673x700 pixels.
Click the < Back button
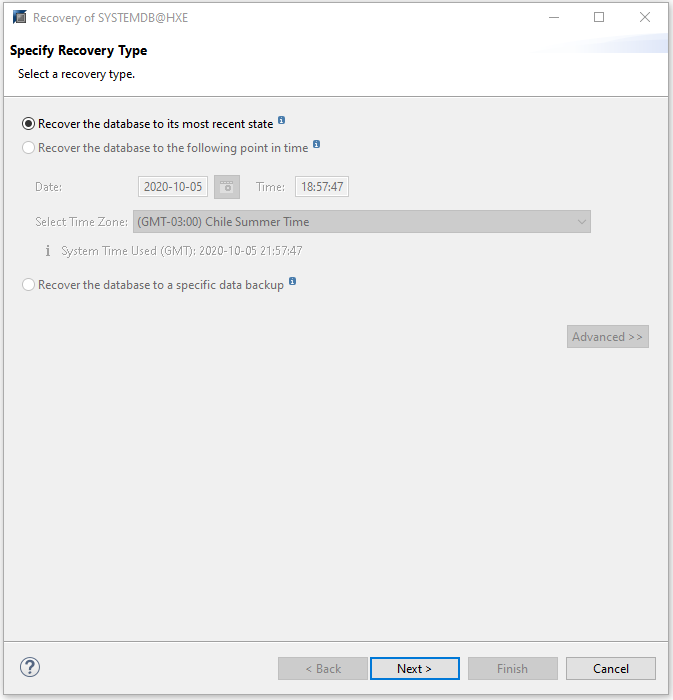coord(323,668)
